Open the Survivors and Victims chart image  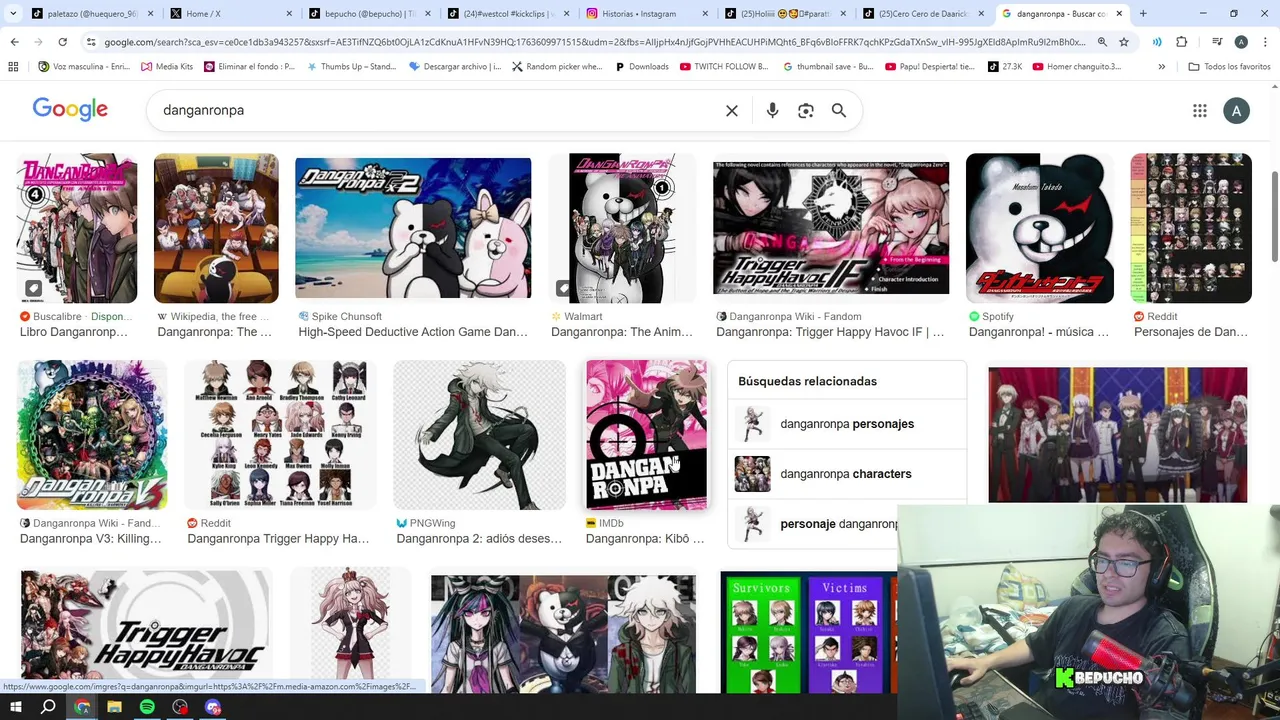(x=808, y=632)
